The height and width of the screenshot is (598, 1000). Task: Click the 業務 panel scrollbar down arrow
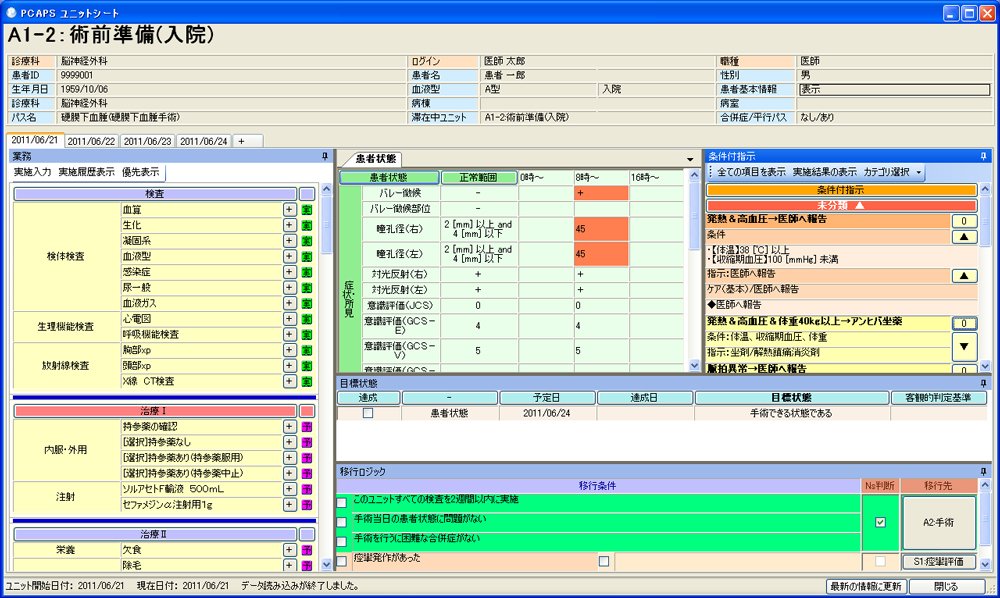pyautogui.click(x=327, y=564)
